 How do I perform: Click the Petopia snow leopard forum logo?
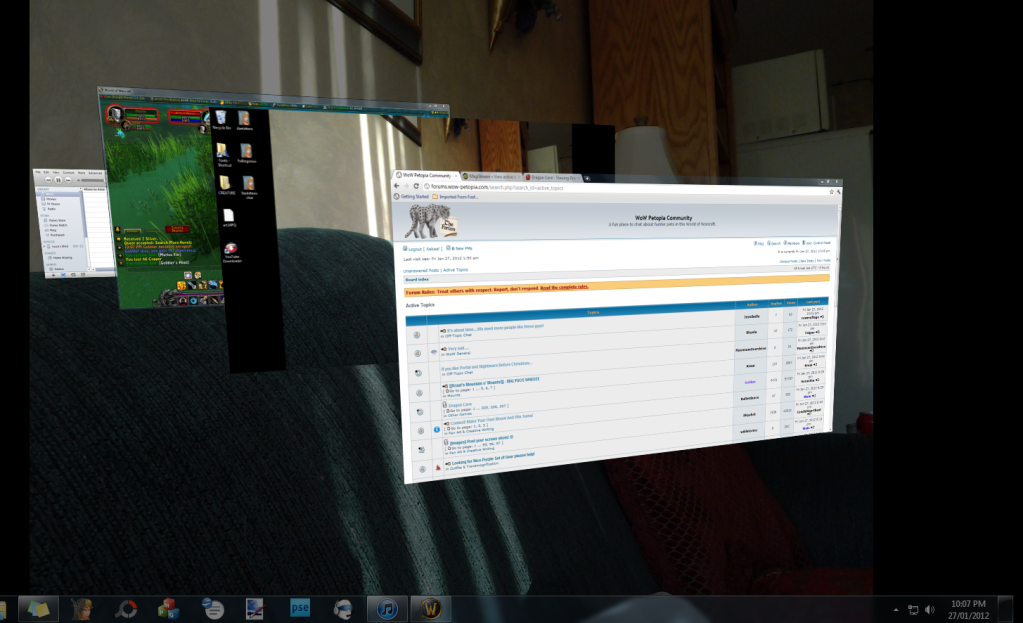click(x=430, y=221)
